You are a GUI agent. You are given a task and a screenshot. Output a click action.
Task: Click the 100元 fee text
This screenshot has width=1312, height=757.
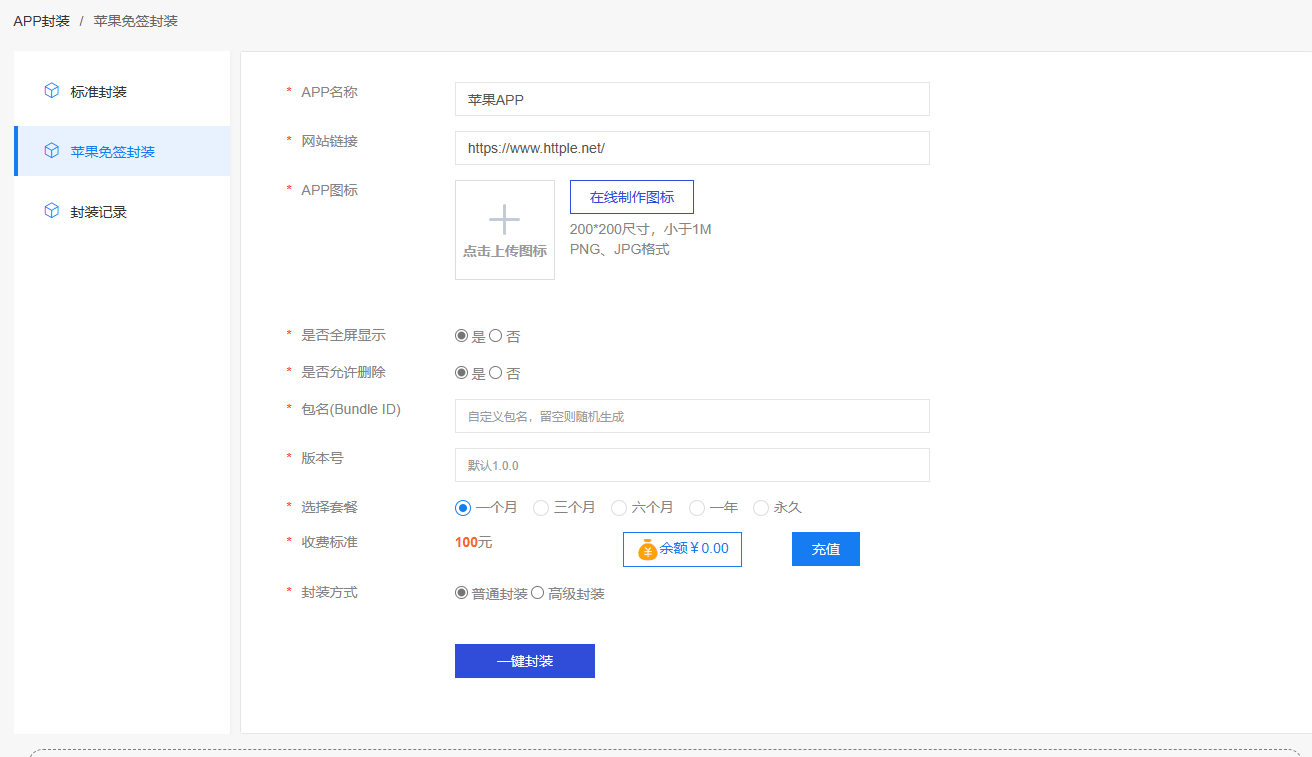pyautogui.click(x=474, y=543)
